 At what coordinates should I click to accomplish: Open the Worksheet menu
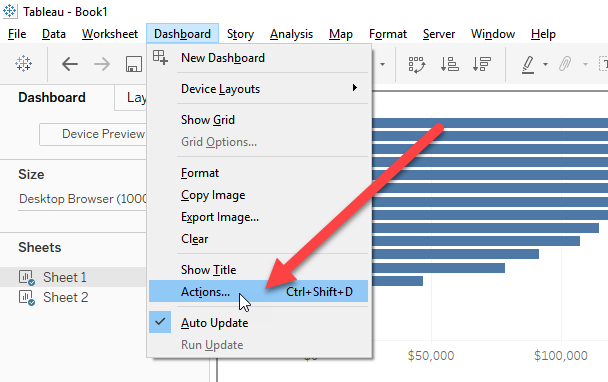pyautogui.click(x=110, y=34)
